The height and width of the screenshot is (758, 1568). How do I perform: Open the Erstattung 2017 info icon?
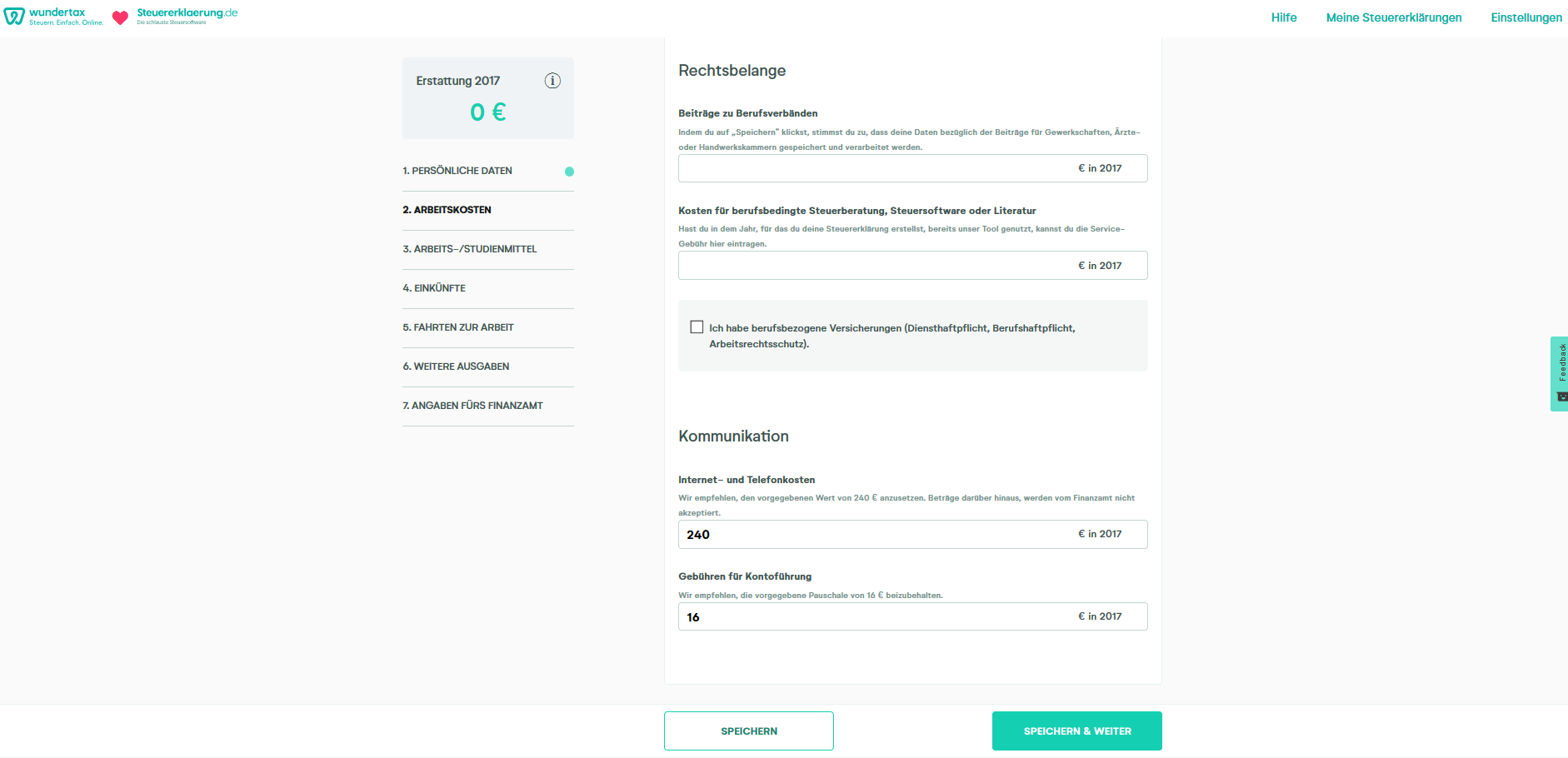[552, 81]
